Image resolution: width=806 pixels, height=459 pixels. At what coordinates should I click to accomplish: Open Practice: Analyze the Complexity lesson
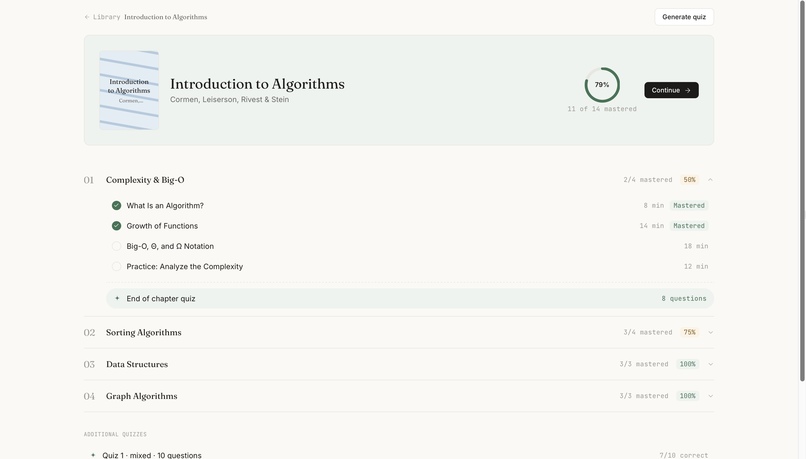(185, 266)
